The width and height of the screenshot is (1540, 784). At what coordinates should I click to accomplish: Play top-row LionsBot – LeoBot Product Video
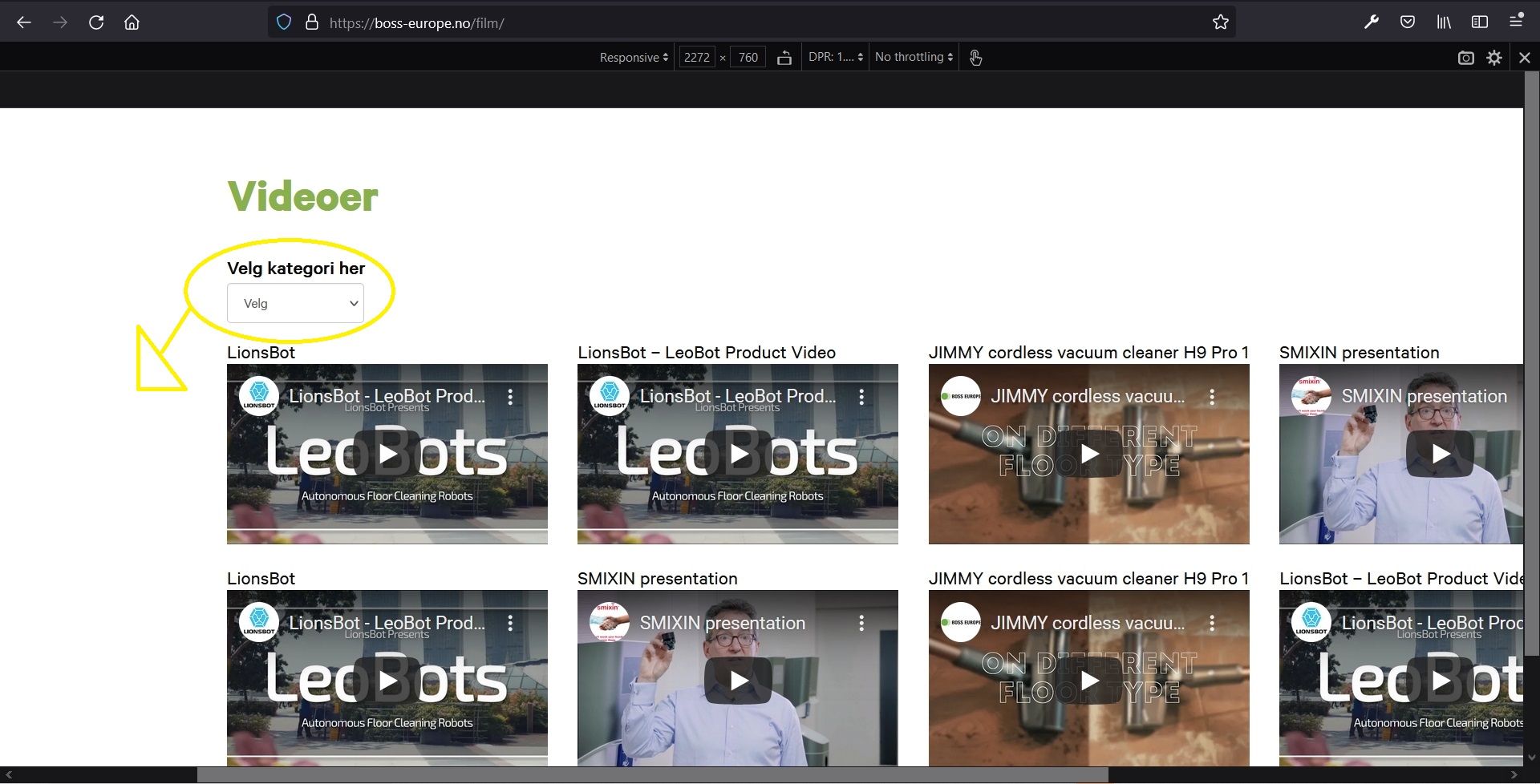pyautogui.click(x=738, y=454)
